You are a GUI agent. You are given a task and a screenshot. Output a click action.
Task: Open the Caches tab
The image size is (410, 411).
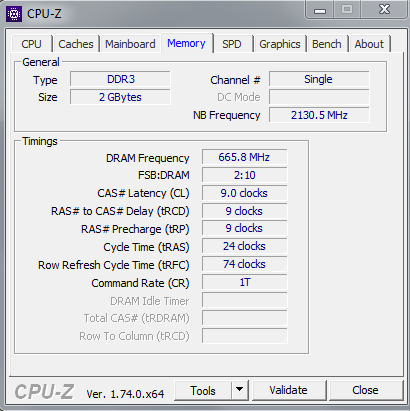pyautogui.click(x=76, y=44)
